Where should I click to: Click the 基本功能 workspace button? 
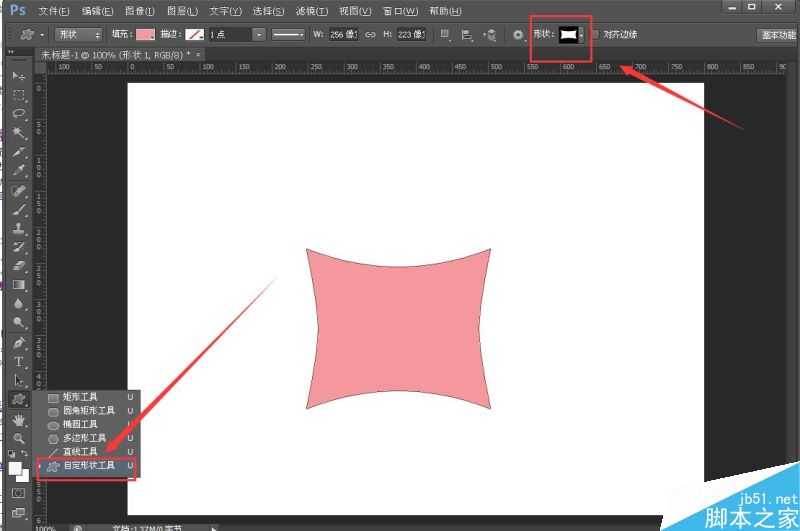click(x=775, y=34)
